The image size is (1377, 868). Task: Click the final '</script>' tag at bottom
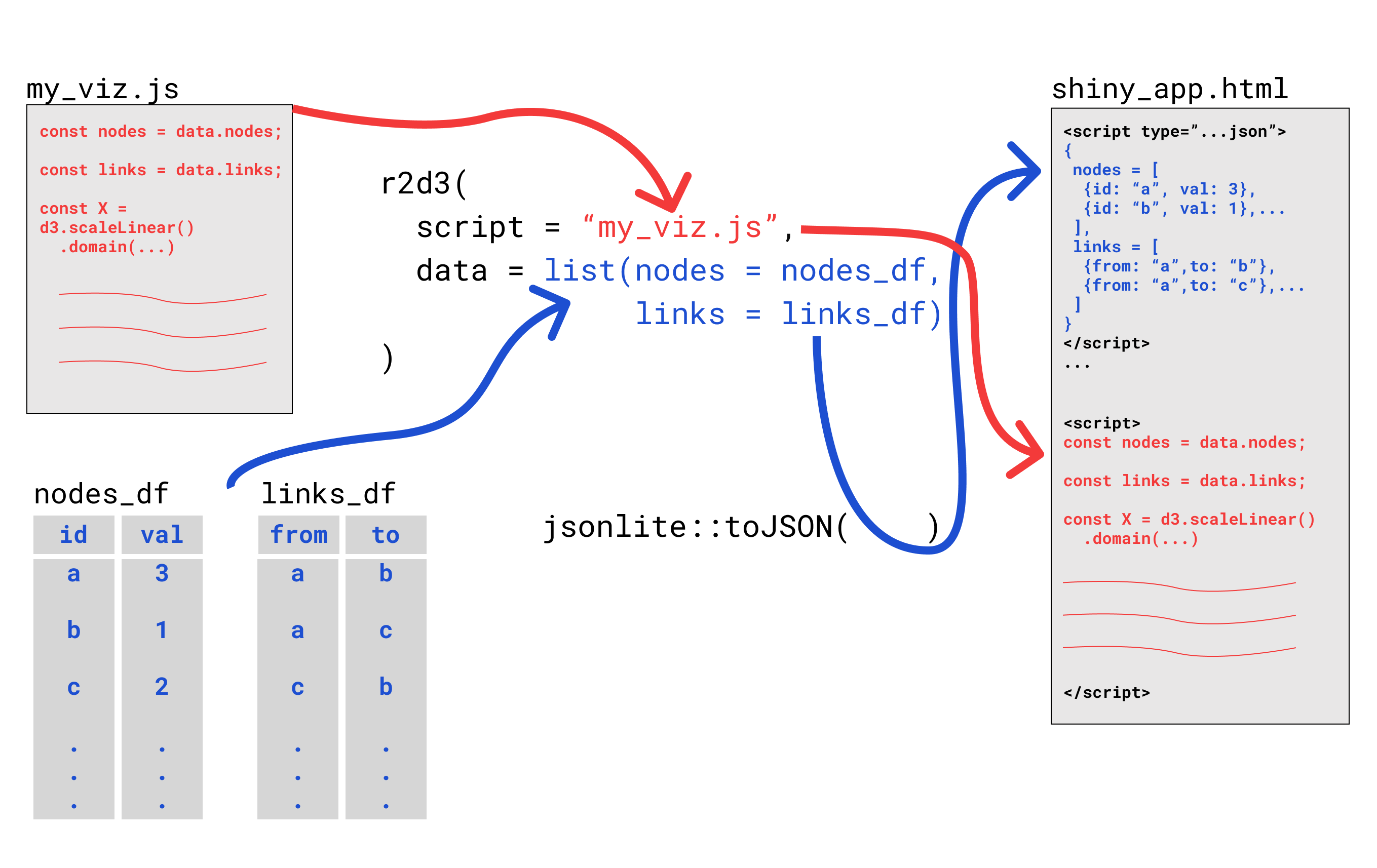click(x=1106, y=693)
